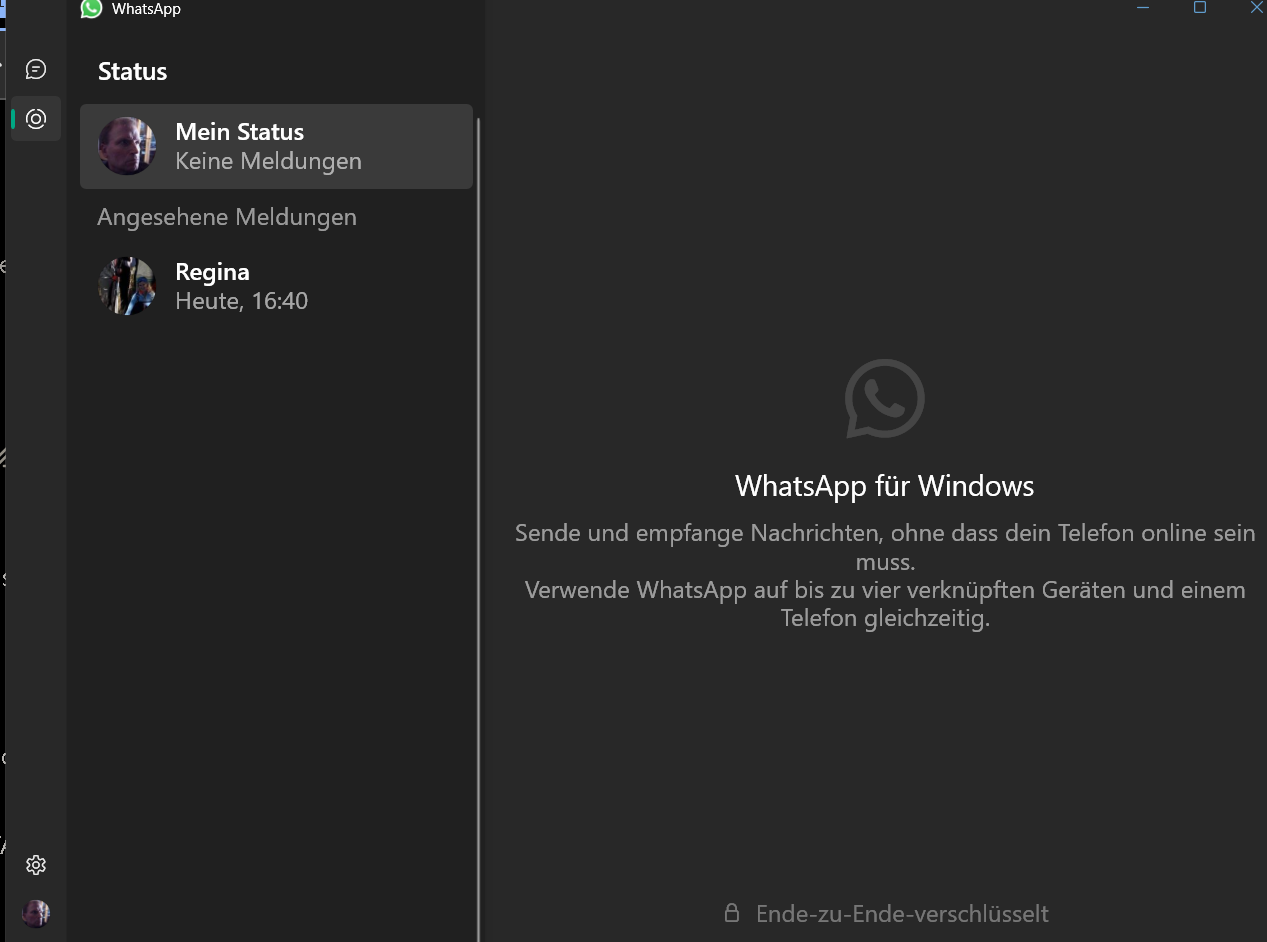The width and height of the screenshot is (1267, 942).
Task: Click the status list scrollbar
Action: [478, 528]
